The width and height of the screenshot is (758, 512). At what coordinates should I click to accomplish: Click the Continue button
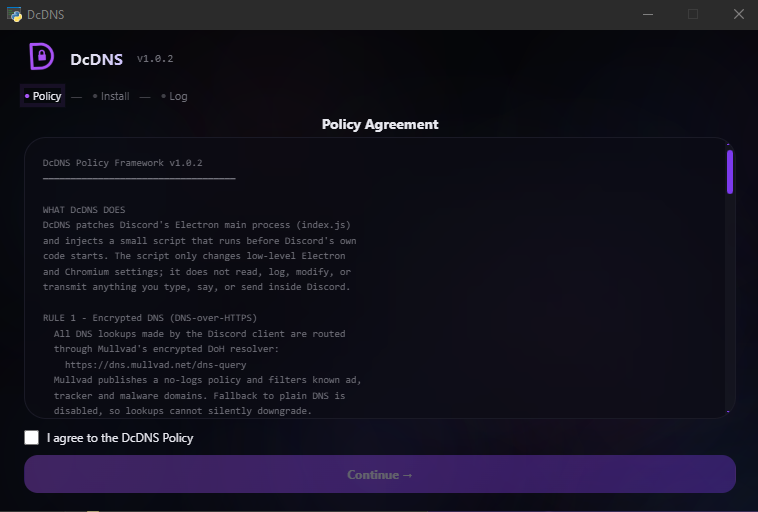pyautogui.click(x=380, y=474)
